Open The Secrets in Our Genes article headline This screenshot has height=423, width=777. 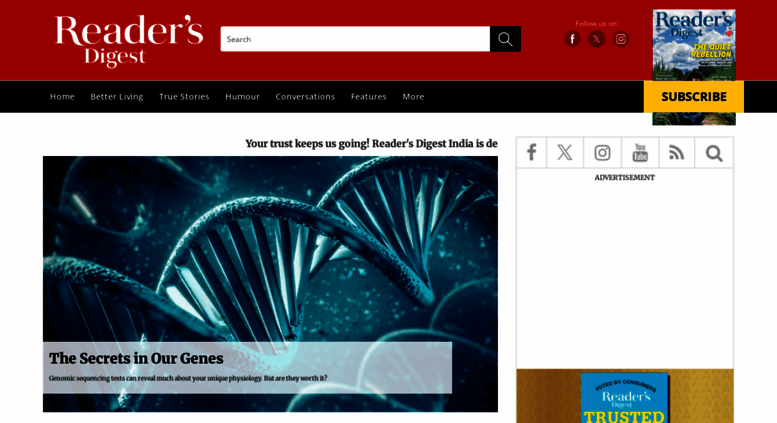pos(136,358)
